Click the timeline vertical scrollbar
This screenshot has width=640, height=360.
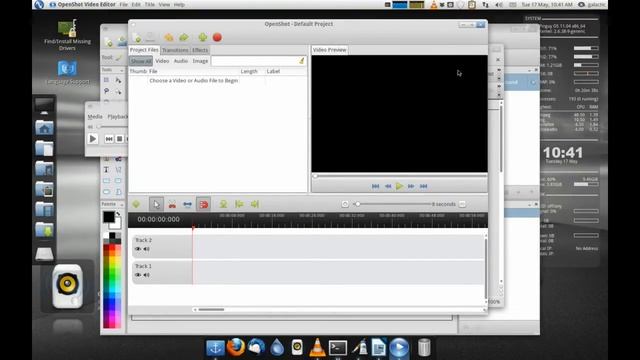pyautogui.click(x=486, y=268)
